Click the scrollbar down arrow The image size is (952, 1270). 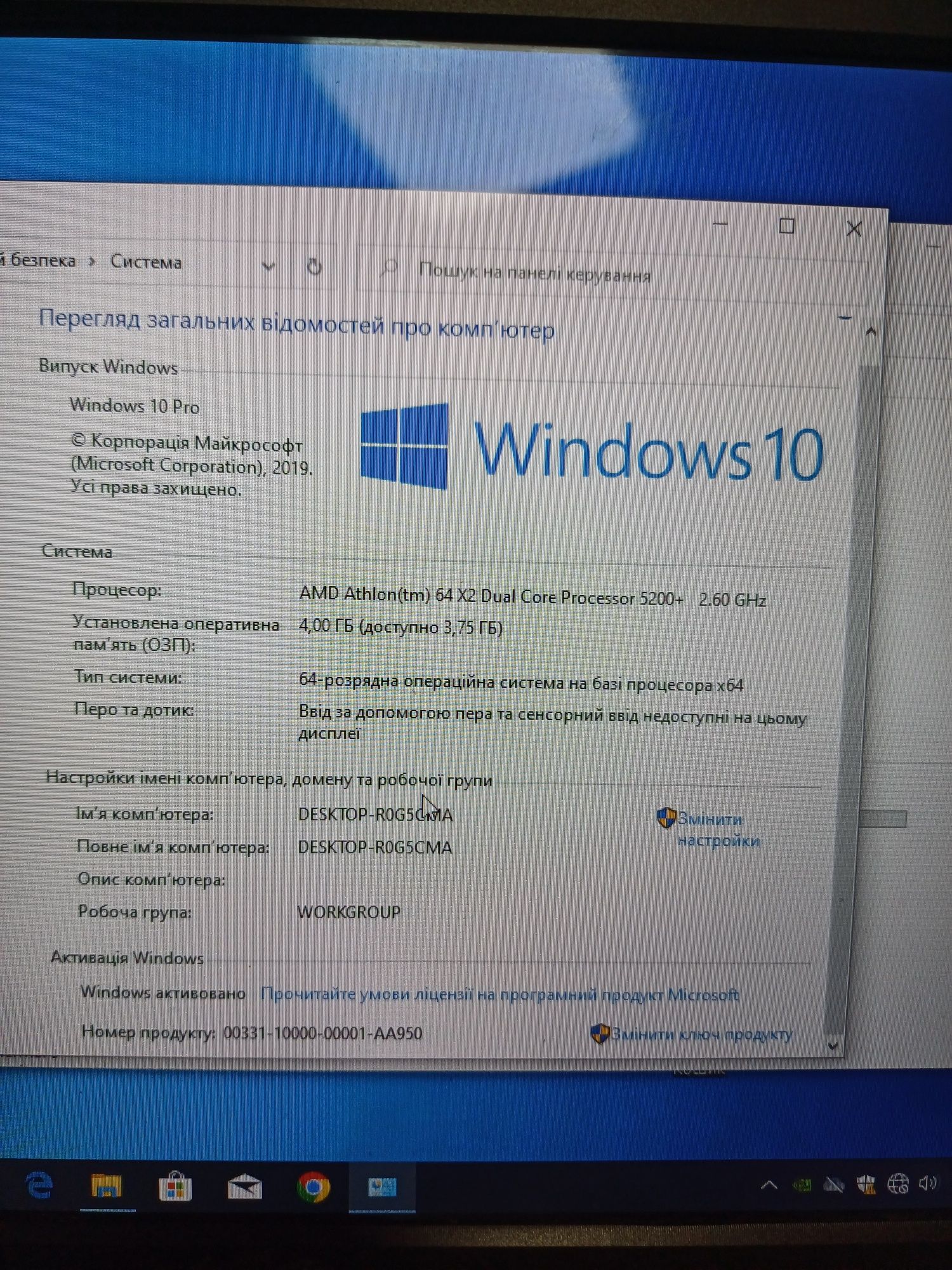[x=833, y=1045]
